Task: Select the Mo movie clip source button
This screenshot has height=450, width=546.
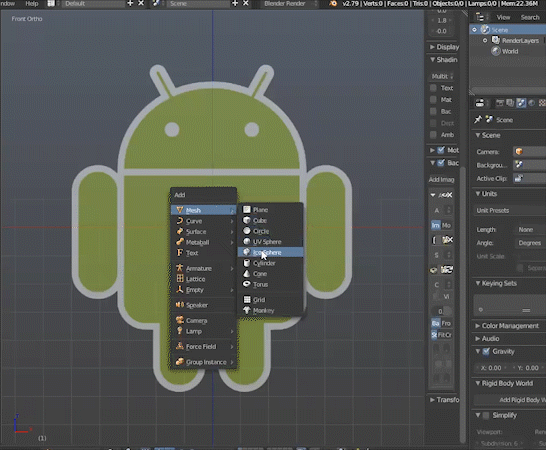Action: [446, 225]
